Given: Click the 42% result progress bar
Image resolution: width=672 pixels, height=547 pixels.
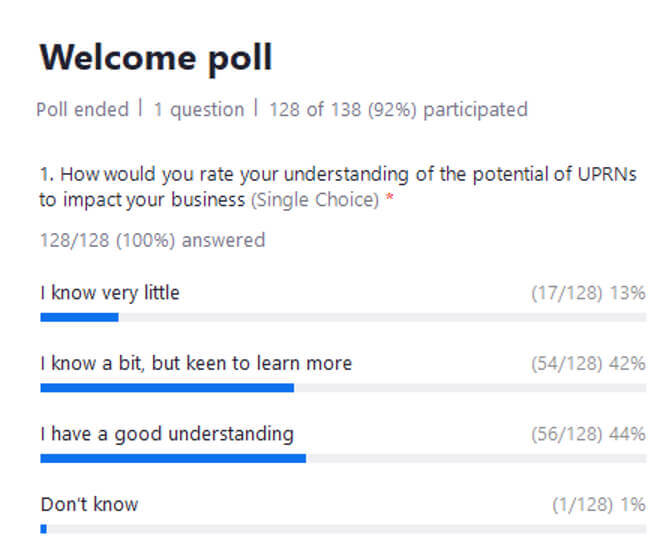Looking at the screenshot, I should tap(343, 388).
